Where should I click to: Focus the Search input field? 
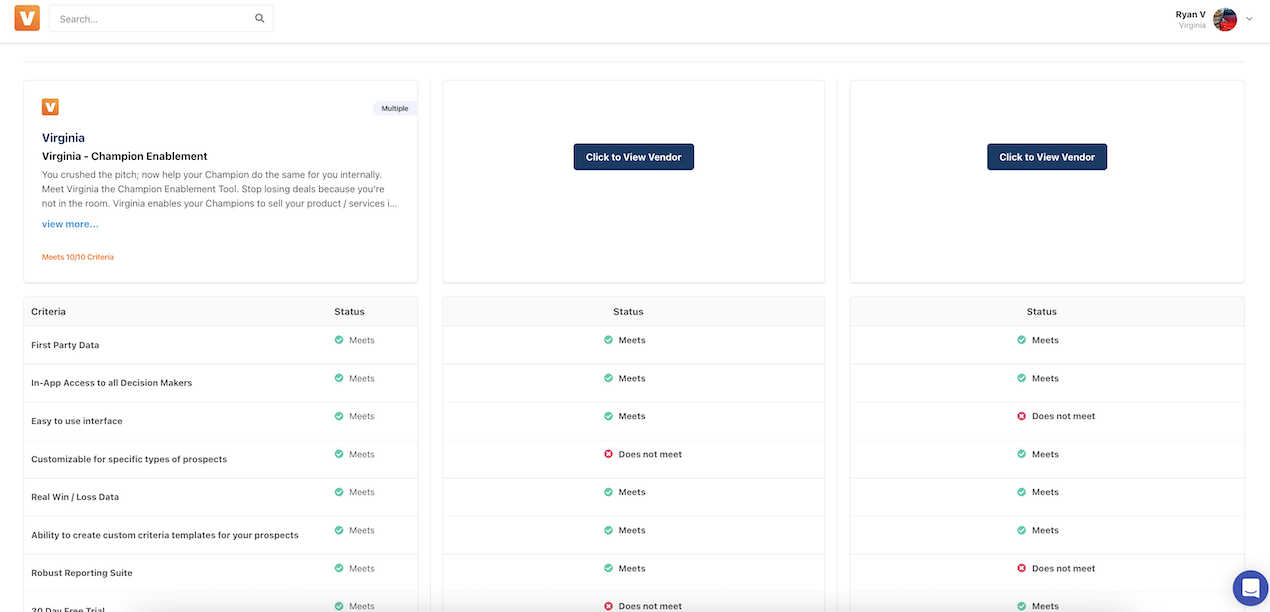[x=160, y=18]
